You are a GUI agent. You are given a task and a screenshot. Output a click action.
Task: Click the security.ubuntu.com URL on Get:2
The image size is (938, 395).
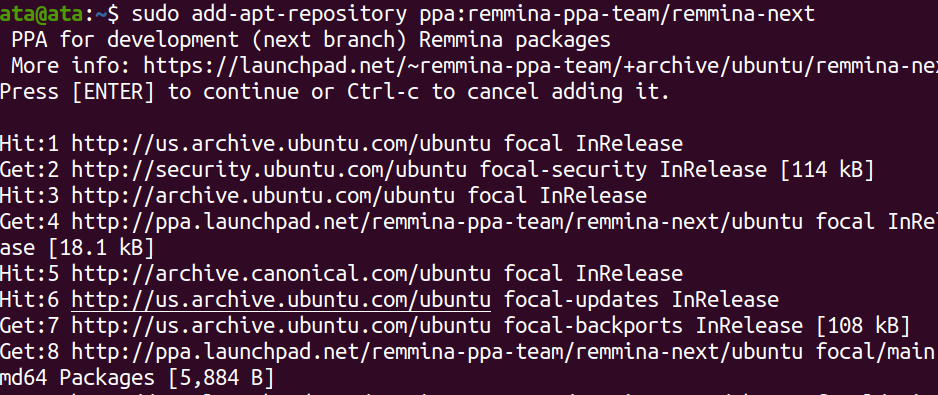(269, 170)
